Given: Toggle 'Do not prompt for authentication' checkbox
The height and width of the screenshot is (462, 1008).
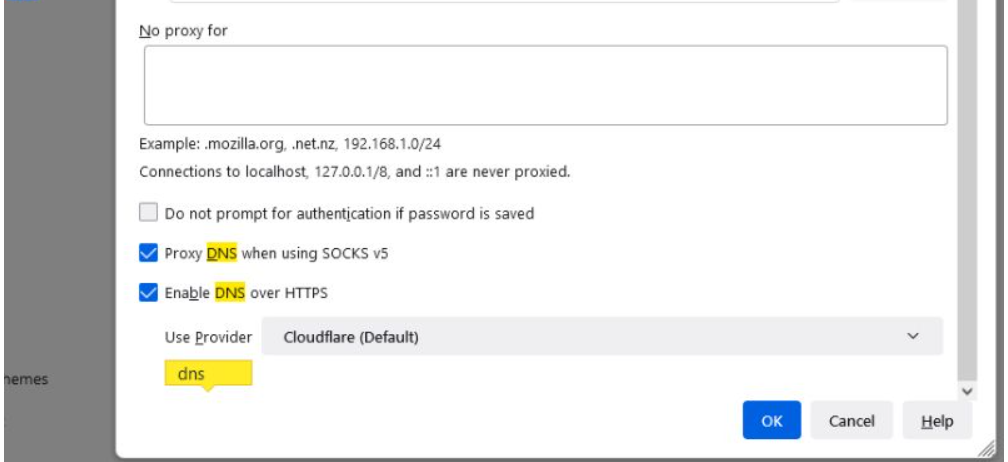Looking at the screenshot, I should 148,213.
